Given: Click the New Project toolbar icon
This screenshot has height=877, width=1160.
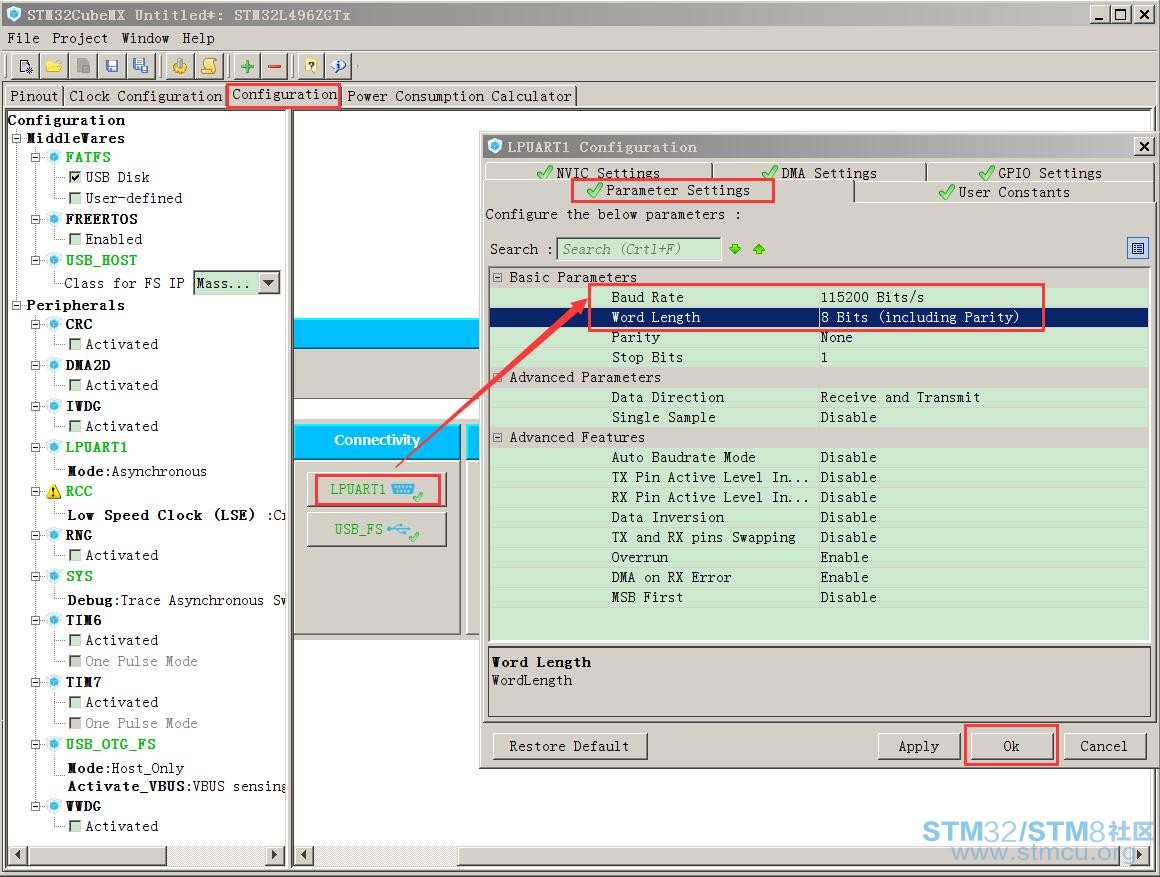Looking at the screenshot, I should pos(26,67).
